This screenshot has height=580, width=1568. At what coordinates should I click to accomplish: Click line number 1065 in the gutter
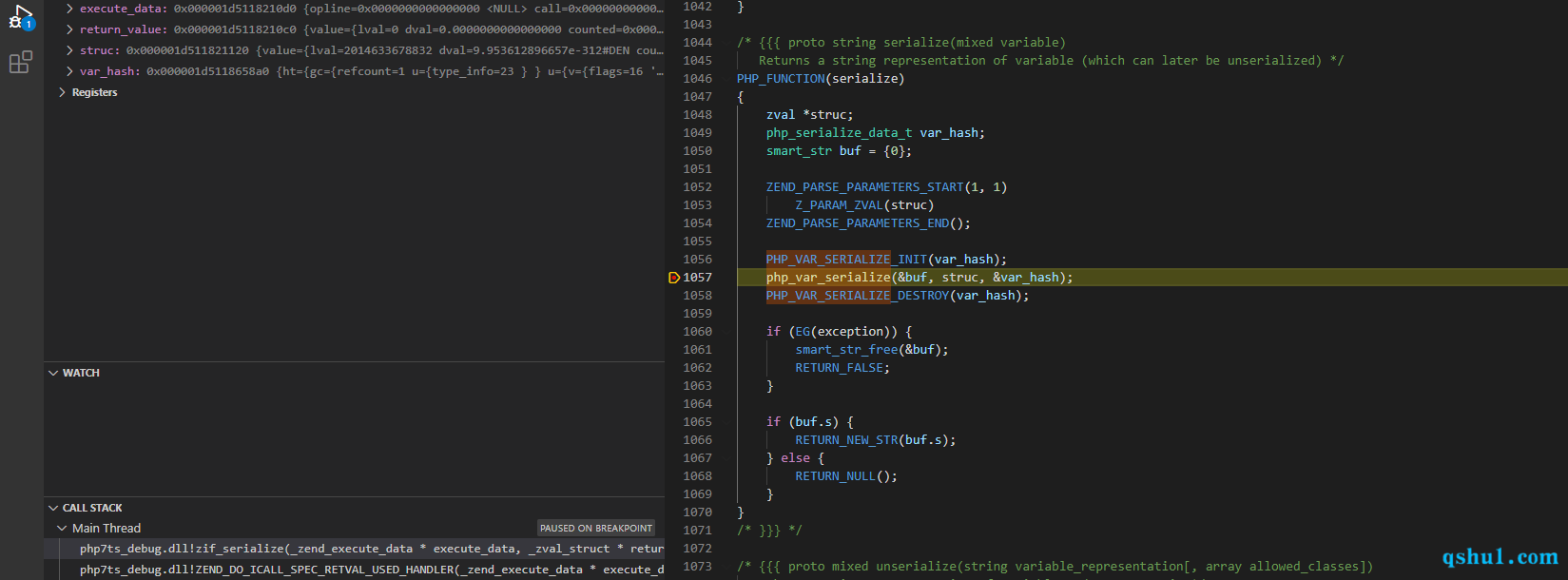(697, 422)
